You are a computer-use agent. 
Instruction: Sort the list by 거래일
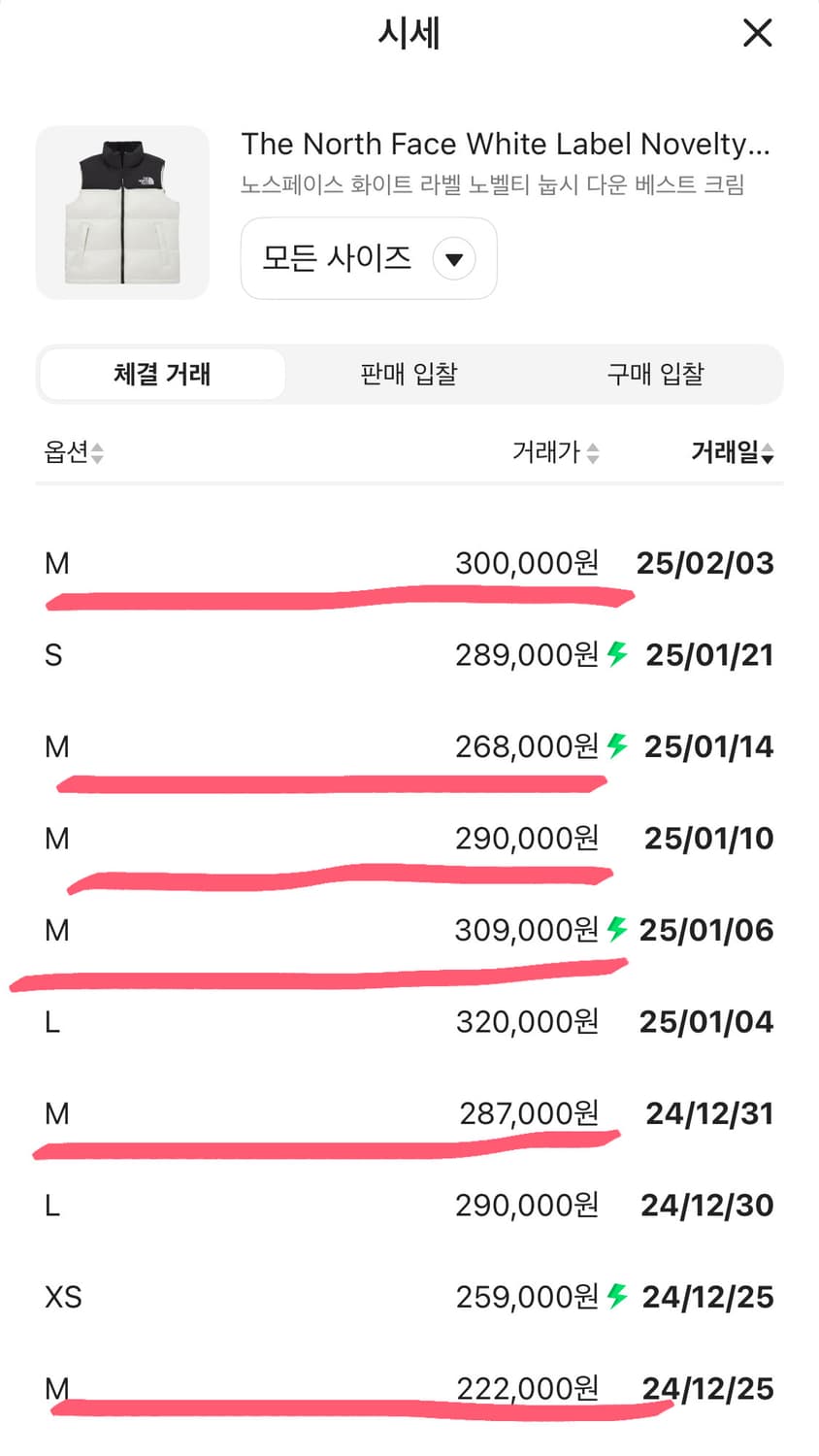pos(732,452)
